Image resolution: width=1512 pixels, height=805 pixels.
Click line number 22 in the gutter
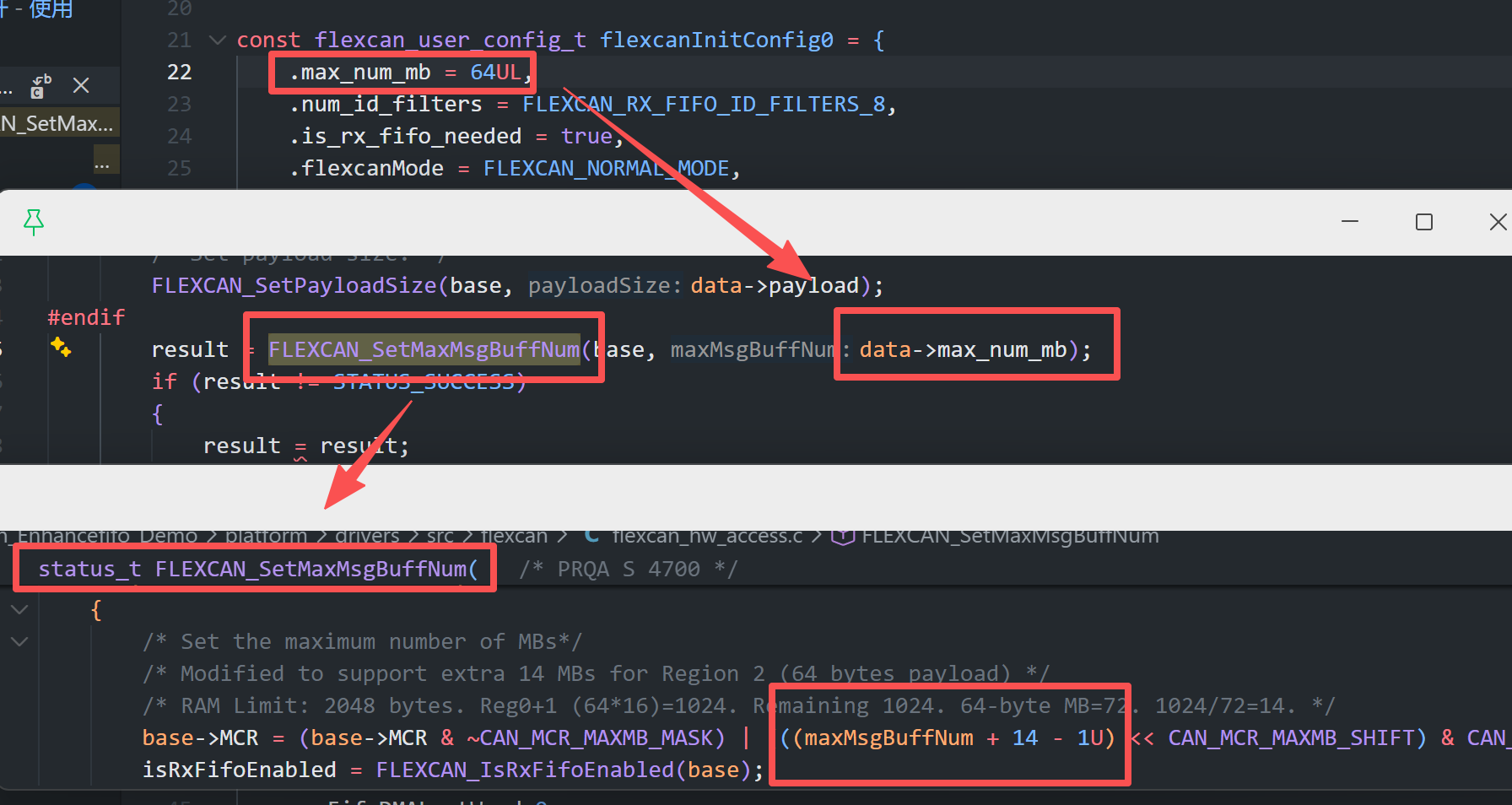click(179, 73)
